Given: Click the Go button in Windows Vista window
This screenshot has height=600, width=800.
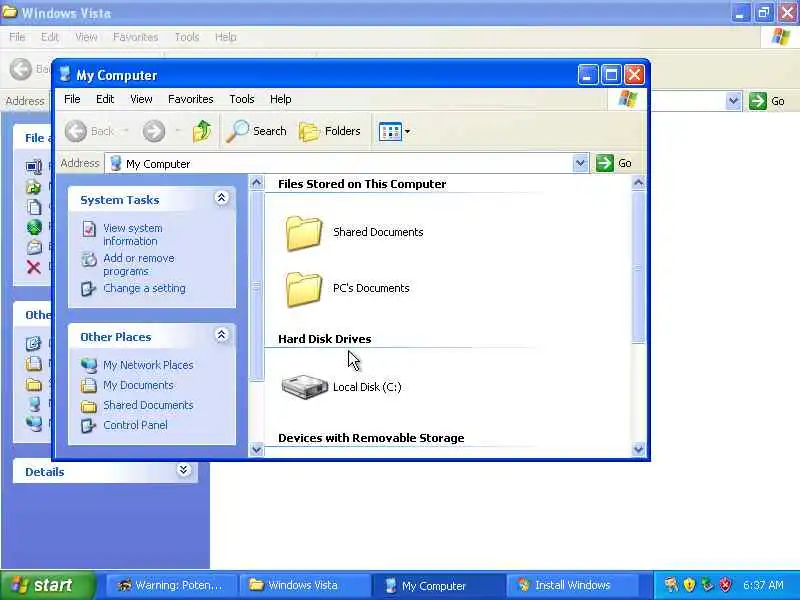Looking at the screenshot, I should [x=767, y=101].
